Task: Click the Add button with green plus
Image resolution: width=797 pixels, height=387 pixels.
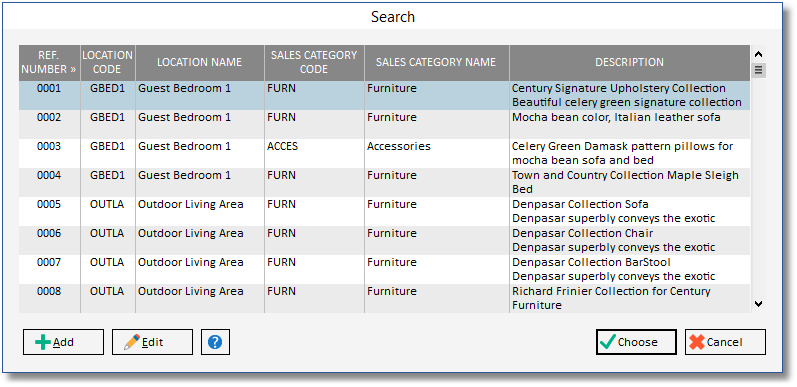Action: [63, 342]
